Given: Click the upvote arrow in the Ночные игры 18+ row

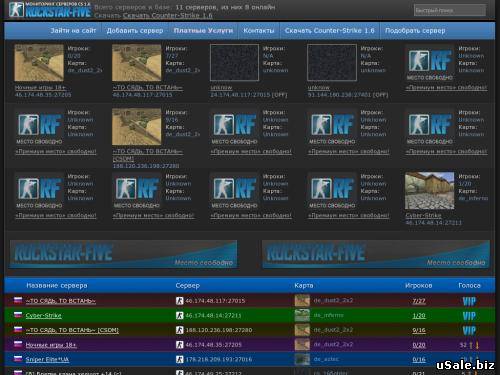Looking at the screenshot, I should (x=471, y=345).
